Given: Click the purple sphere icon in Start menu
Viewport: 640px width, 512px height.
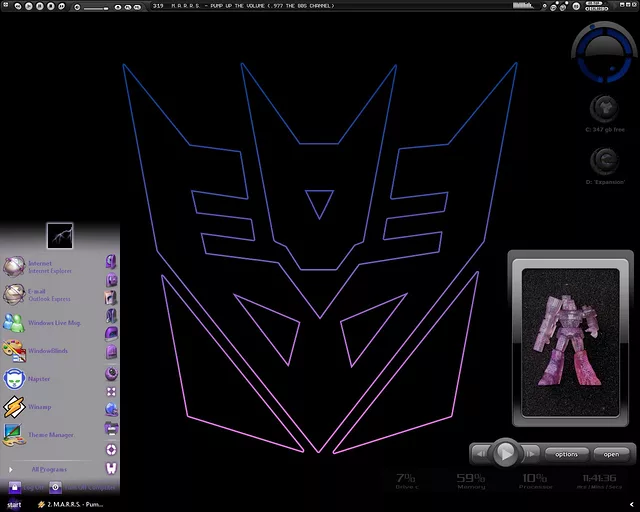Looking at the screenshot, I should (111, 373).
